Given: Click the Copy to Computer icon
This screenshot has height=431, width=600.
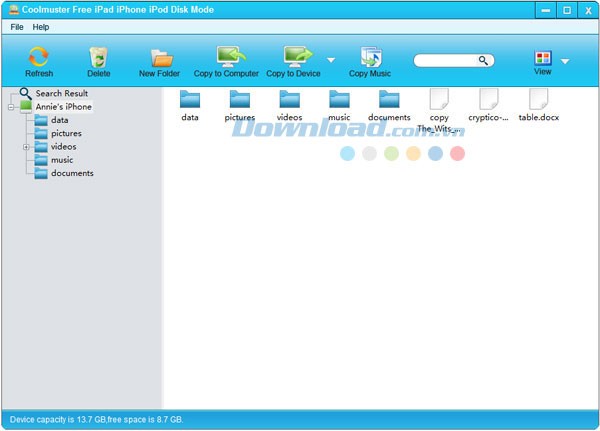Looking at the screenshot, I should pos(226,56).
